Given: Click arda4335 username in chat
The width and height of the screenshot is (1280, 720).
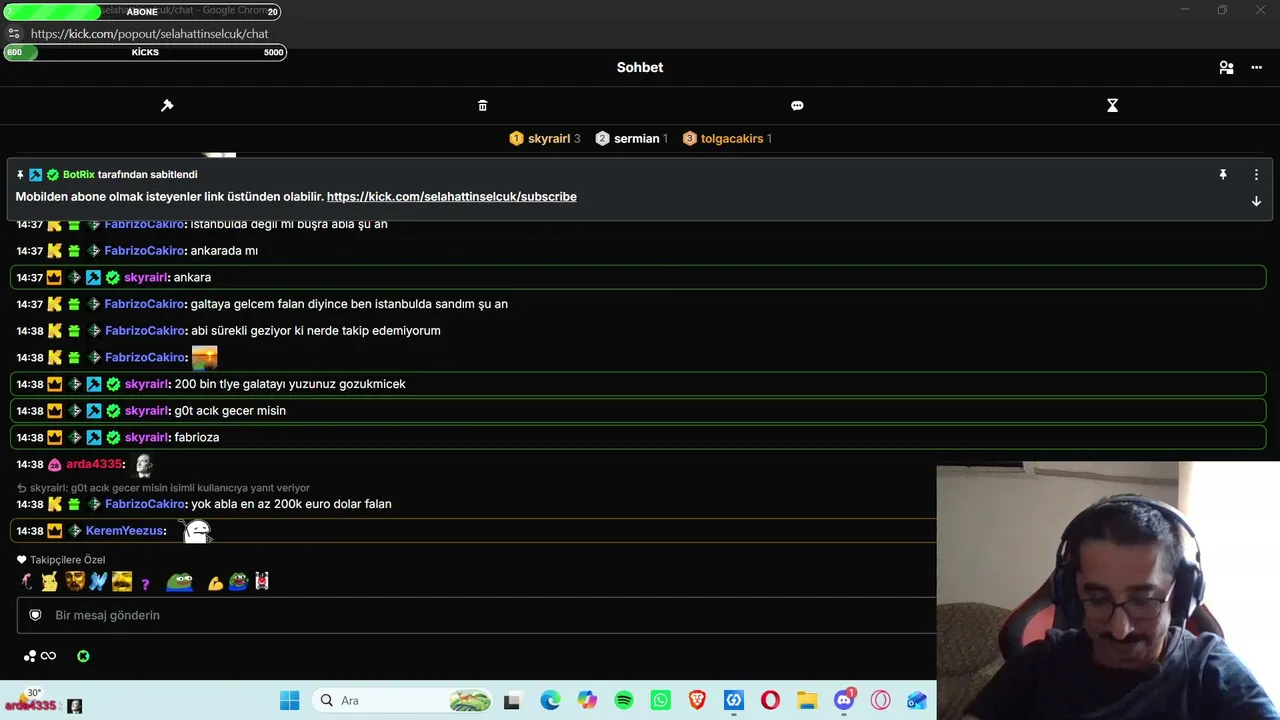Looking at the screenshot, I should (x=94, y=464).
